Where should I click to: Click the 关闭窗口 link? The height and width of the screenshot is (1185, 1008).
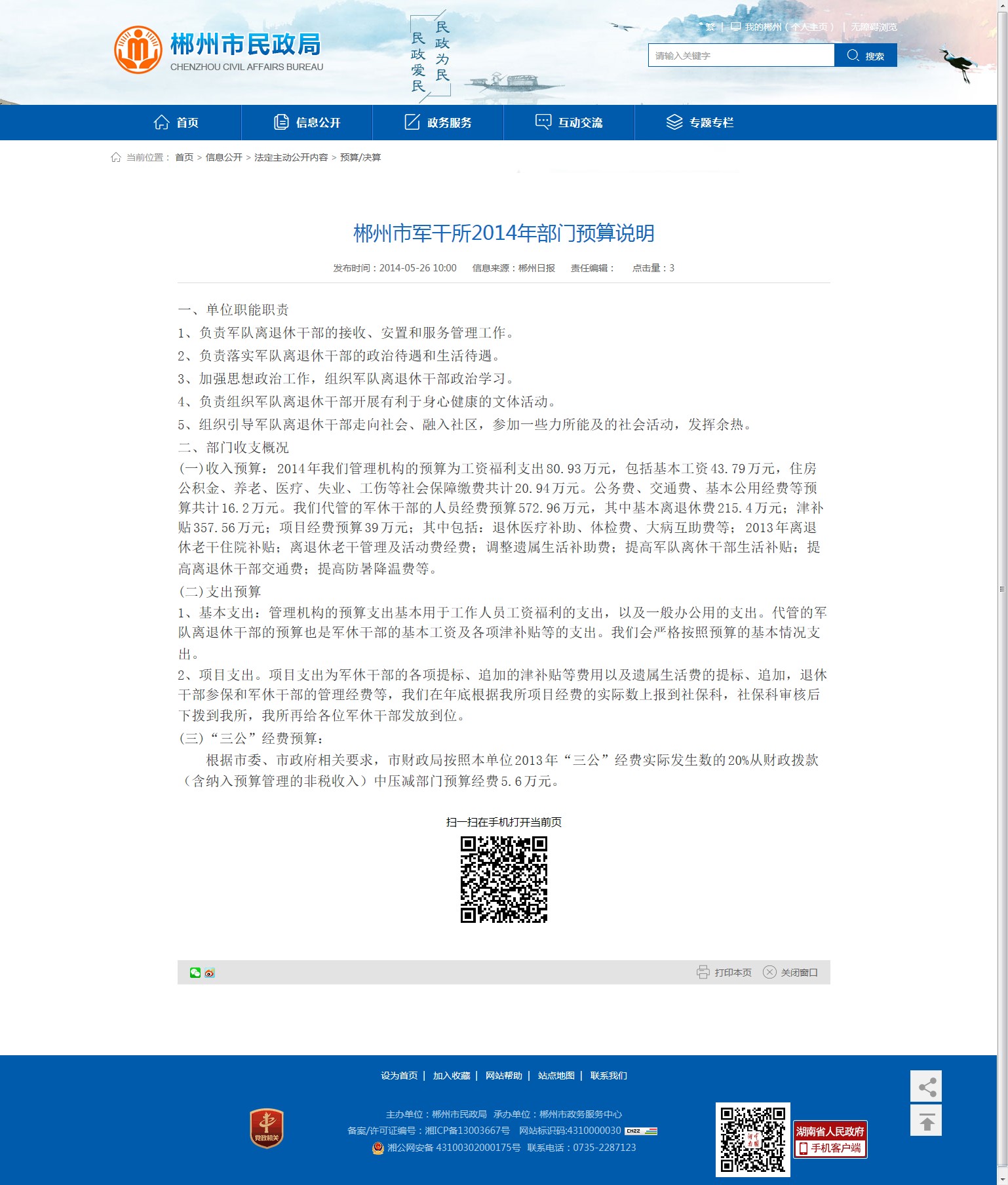coord(800,973)
